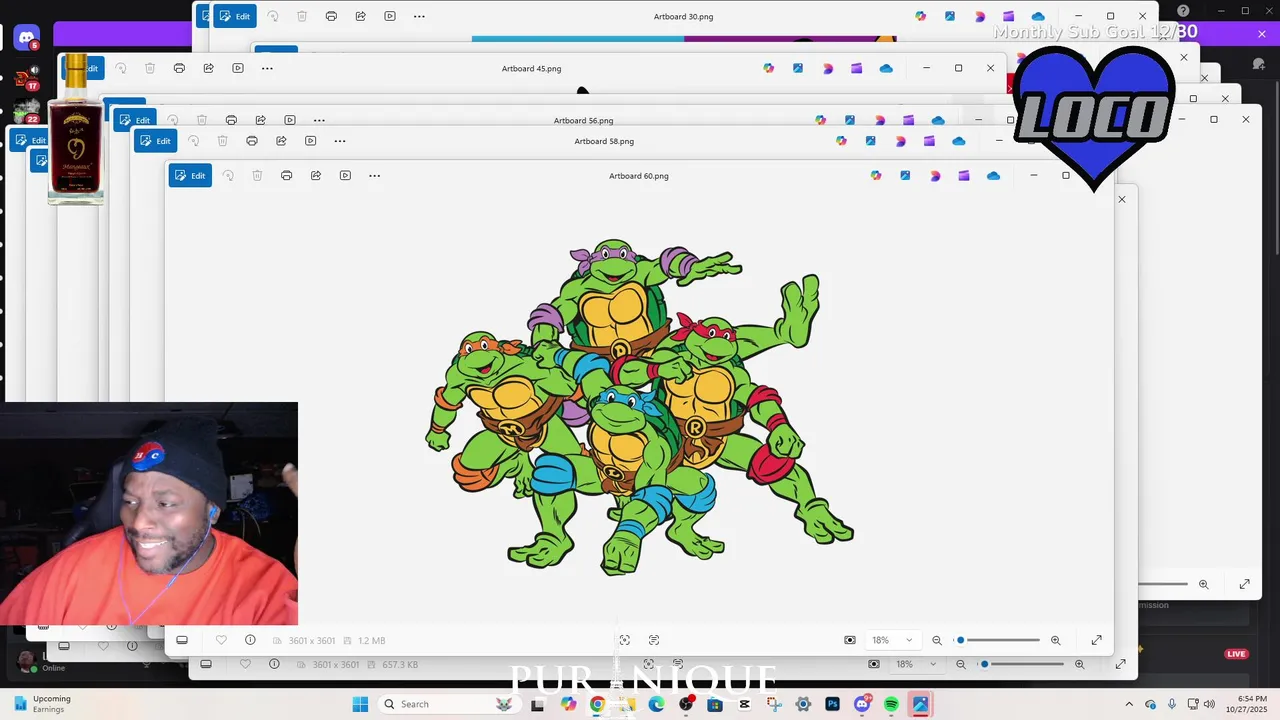Open See more menu in Artboard 56.png window
The image size is (1280, 720).
coord(319,120)
